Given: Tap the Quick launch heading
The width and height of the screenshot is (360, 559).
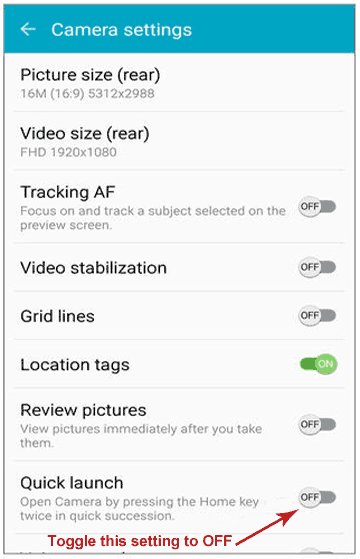Looking at the screenshot, I should (x=72, y=483).
